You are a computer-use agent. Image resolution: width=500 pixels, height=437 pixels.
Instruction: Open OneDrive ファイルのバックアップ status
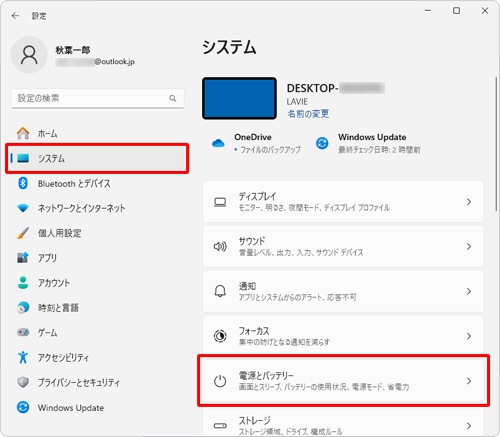pyautogui.click(x=256, y=143)
